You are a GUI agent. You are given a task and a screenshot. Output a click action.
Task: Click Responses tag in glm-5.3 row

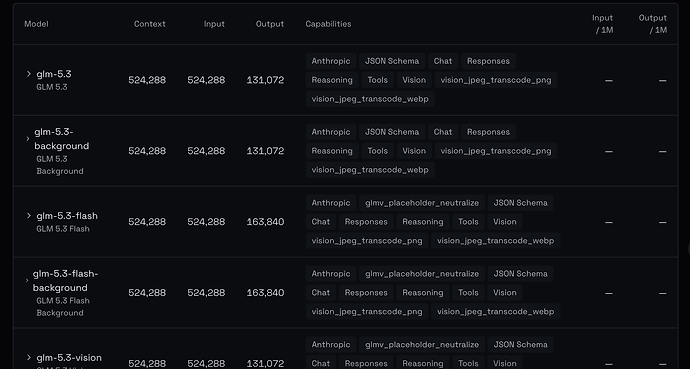pos(488,61)
